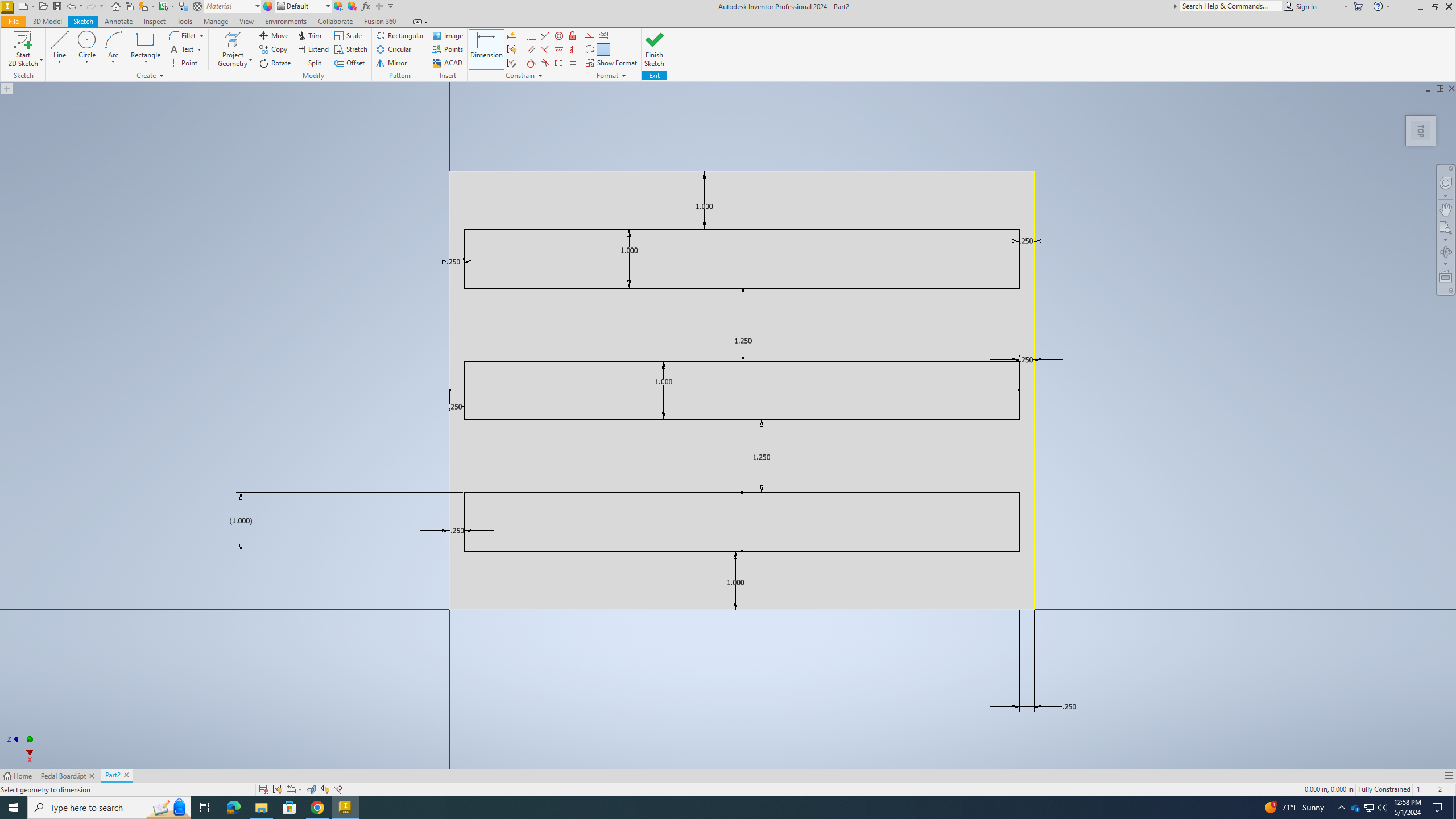Viewport: 1456px width, 819px height.
Task: Click the Rectangular Pattern tool
Action: coord(400,35)
